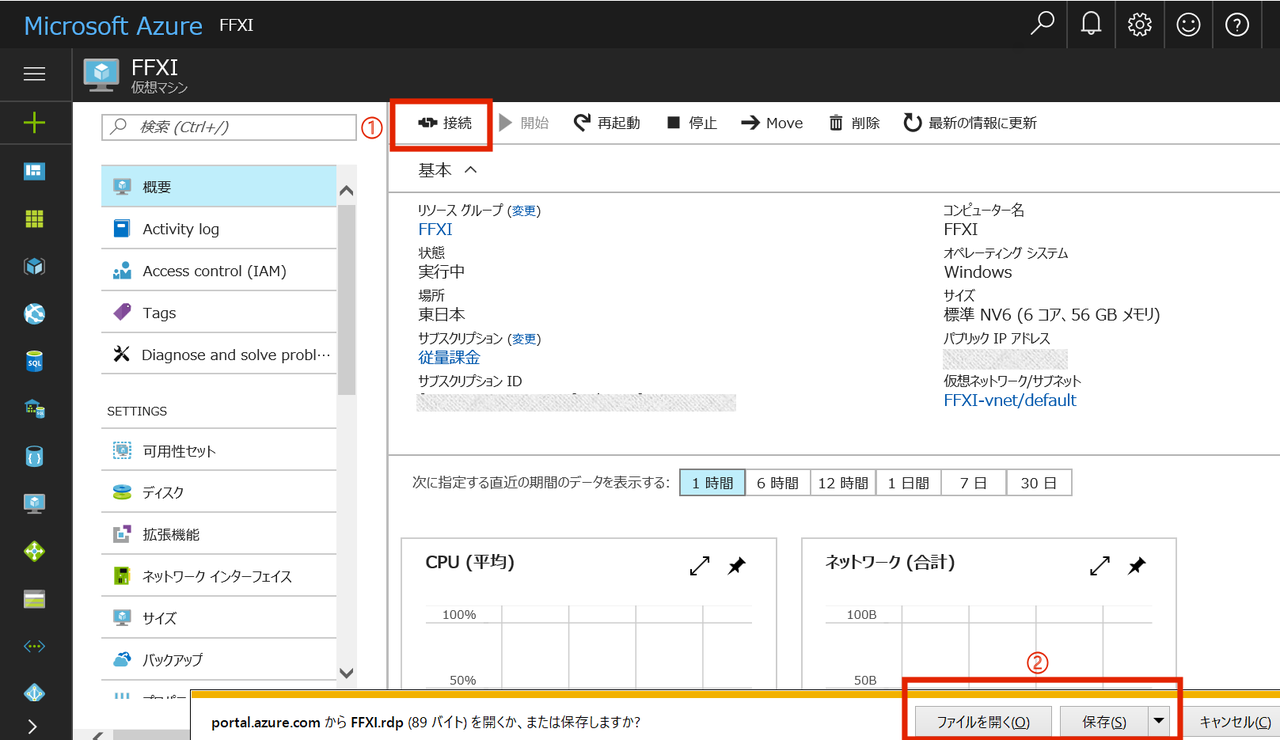Select 12 時間 time range
This screenshot has width=1280, height=740.
tap(843, 483)
